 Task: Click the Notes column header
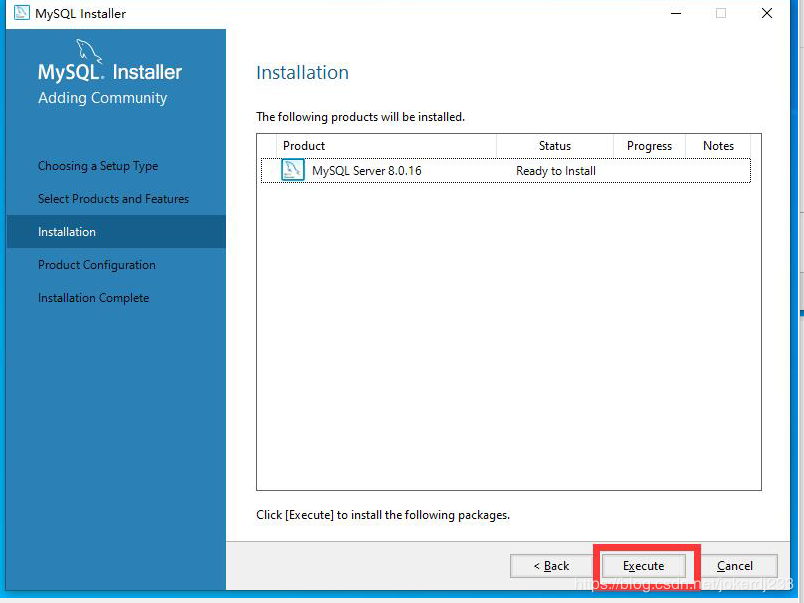point(718,146)
